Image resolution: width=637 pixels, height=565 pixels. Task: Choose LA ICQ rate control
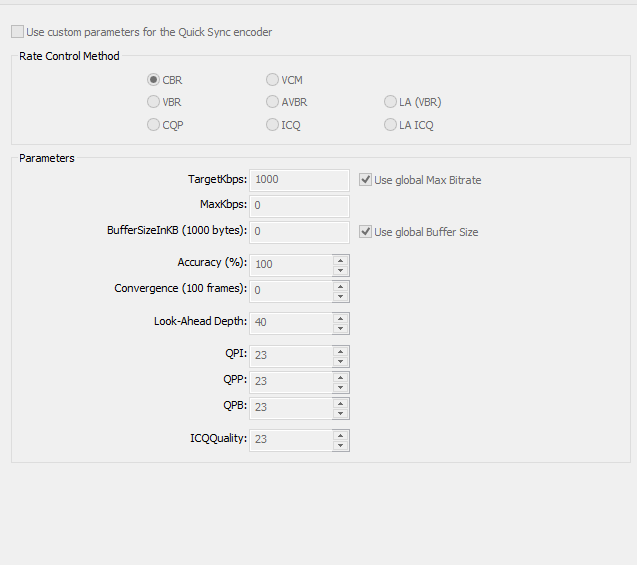(390, 124)
